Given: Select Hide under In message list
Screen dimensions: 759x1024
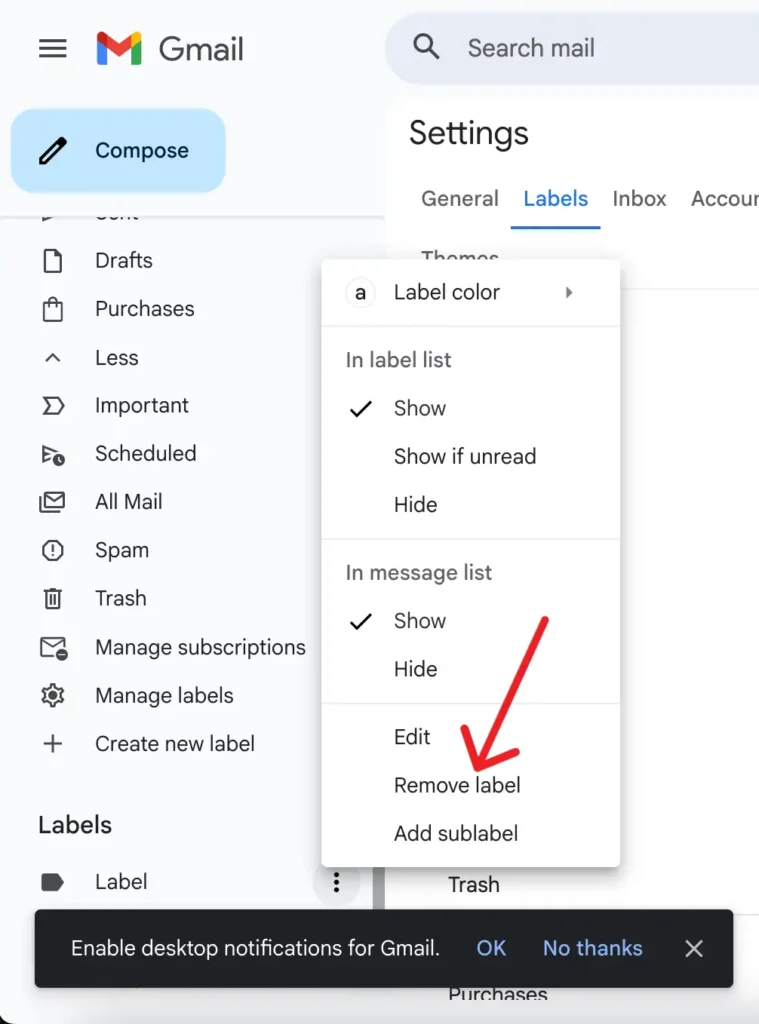Looking at the screenshot, I should (415, 669).
